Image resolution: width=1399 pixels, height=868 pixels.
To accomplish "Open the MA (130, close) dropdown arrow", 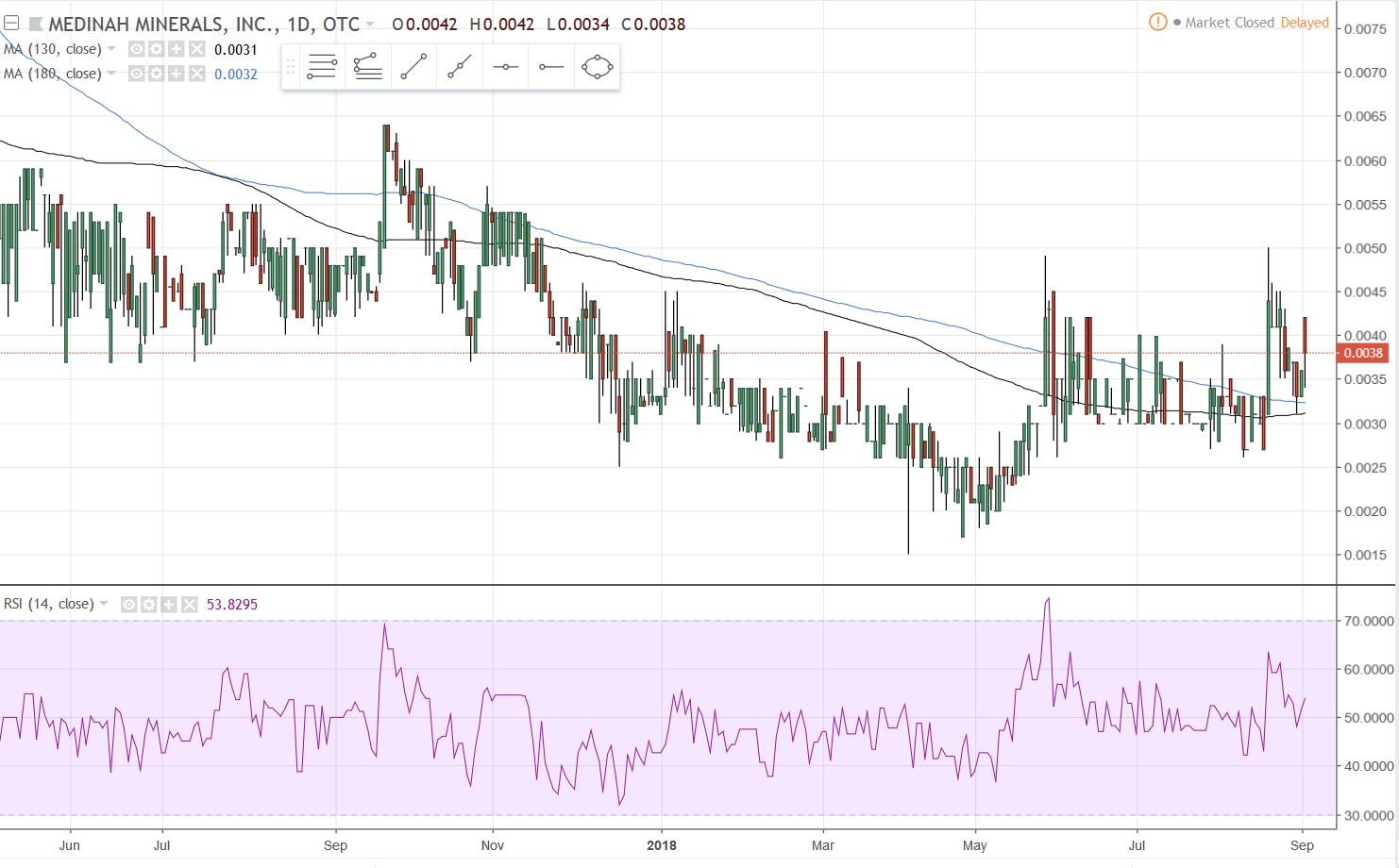I will (x=111, y=49).
